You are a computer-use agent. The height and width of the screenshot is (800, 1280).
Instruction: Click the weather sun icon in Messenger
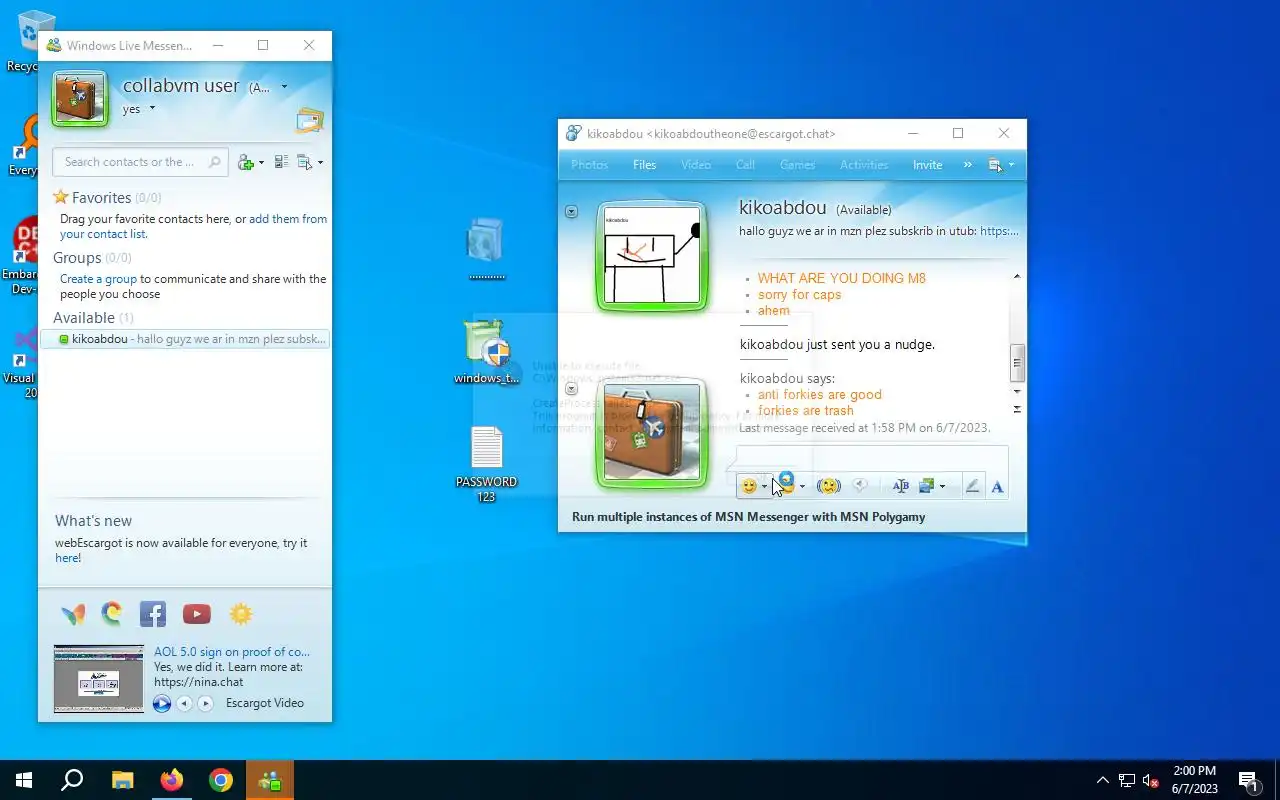pos(241,614)
